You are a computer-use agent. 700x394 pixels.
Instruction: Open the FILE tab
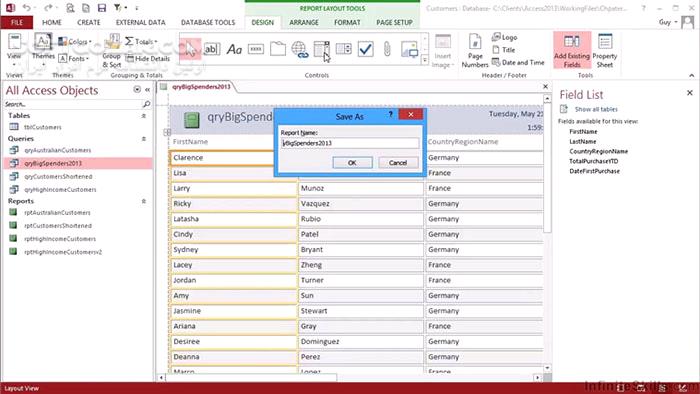(x=17, y=22)
